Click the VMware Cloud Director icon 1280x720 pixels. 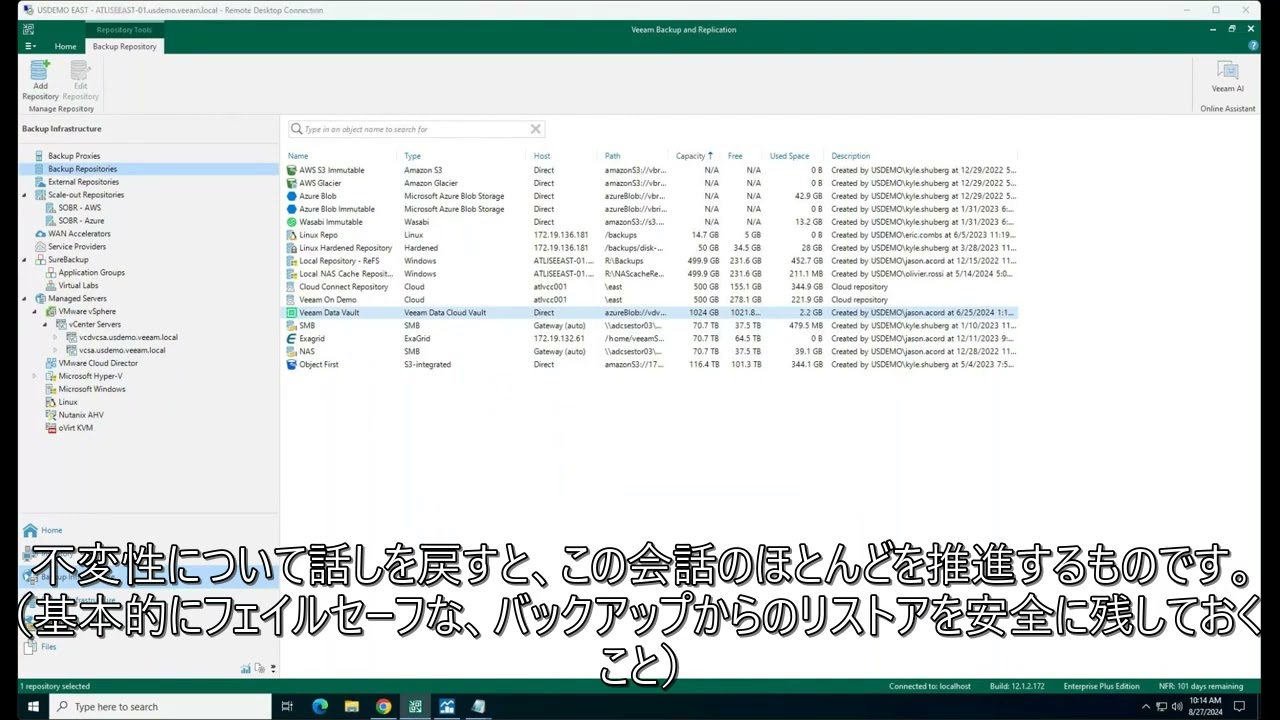[x=50, y=363]
